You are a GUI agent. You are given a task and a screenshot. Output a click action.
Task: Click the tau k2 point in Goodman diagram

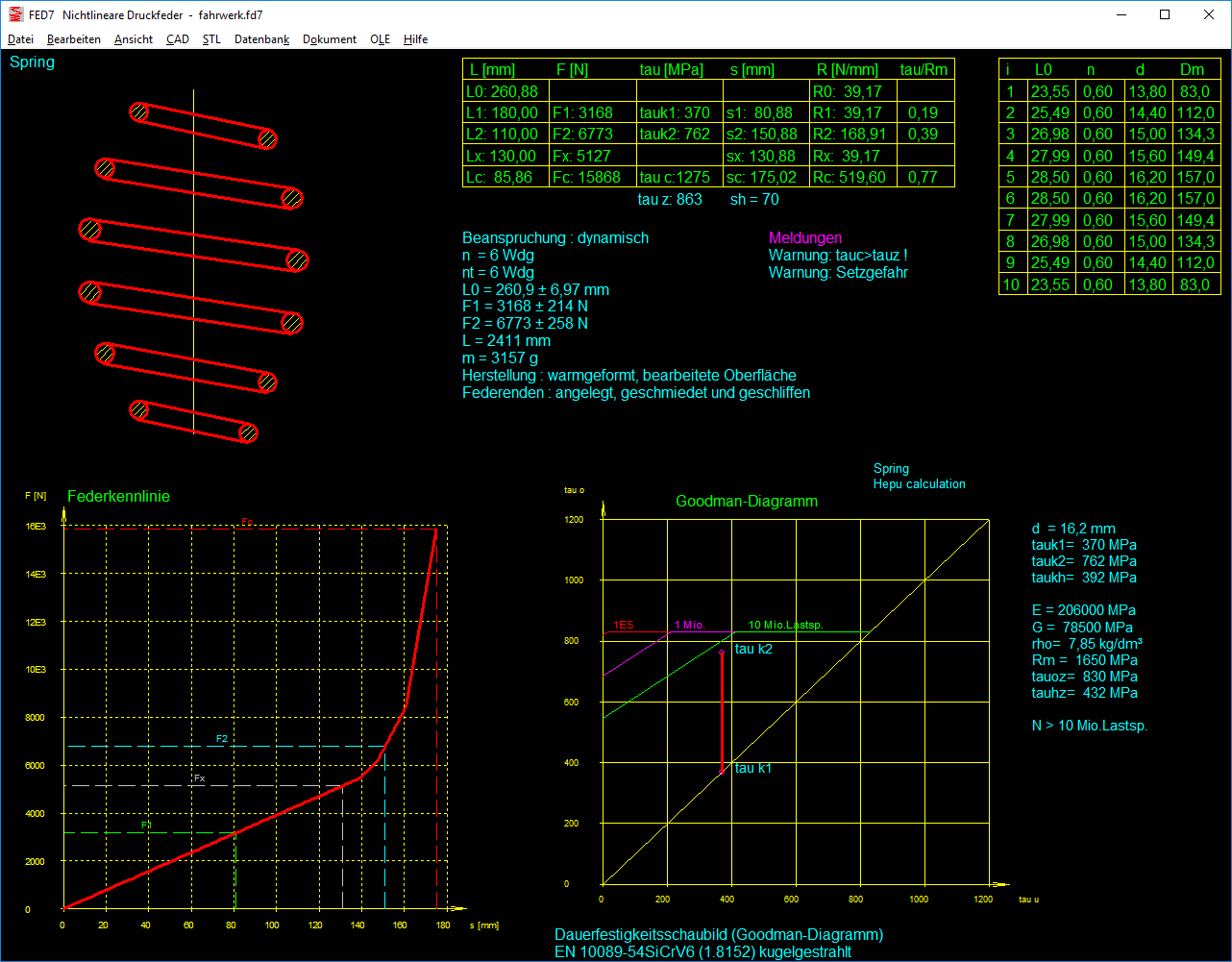pyautogui.click(x=722, y=653)
